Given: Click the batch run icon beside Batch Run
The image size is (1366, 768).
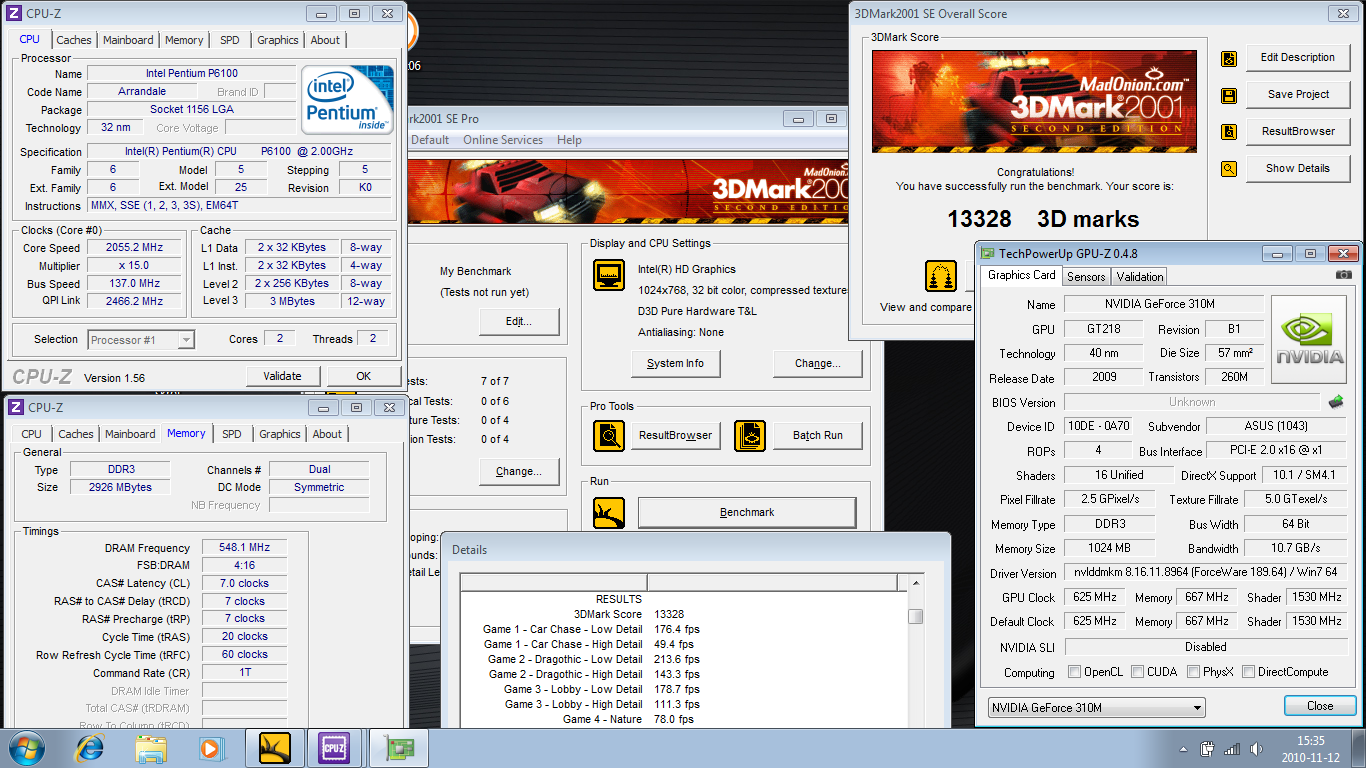Looking at the screenshot, I should point(750,435).
